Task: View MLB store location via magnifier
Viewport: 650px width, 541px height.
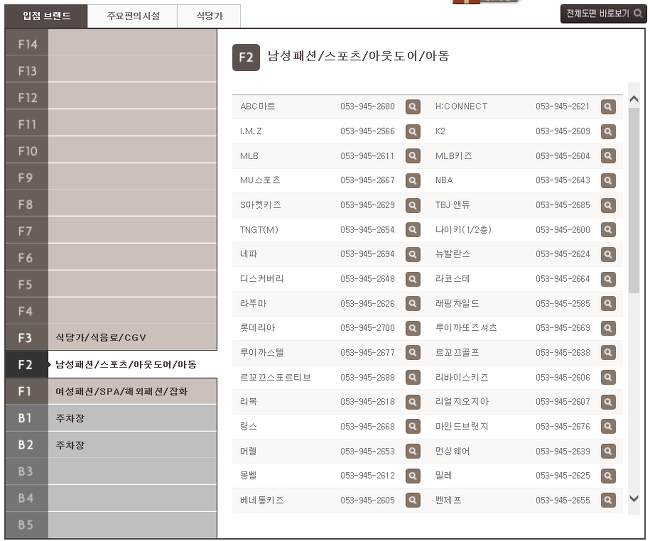Action: click(412, 156)
